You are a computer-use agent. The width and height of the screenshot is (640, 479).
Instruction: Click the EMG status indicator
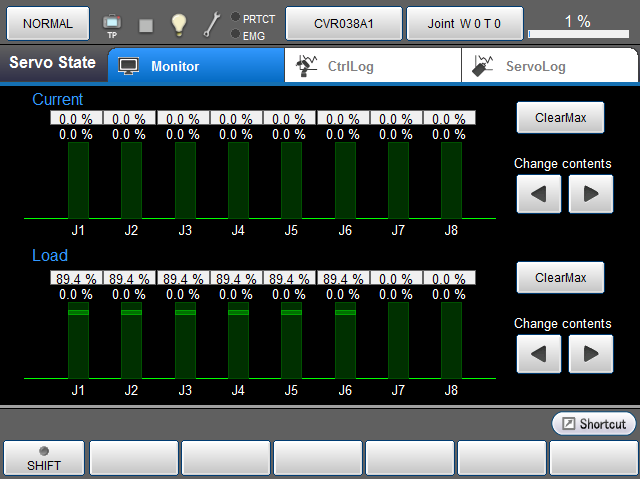point(247,34)
